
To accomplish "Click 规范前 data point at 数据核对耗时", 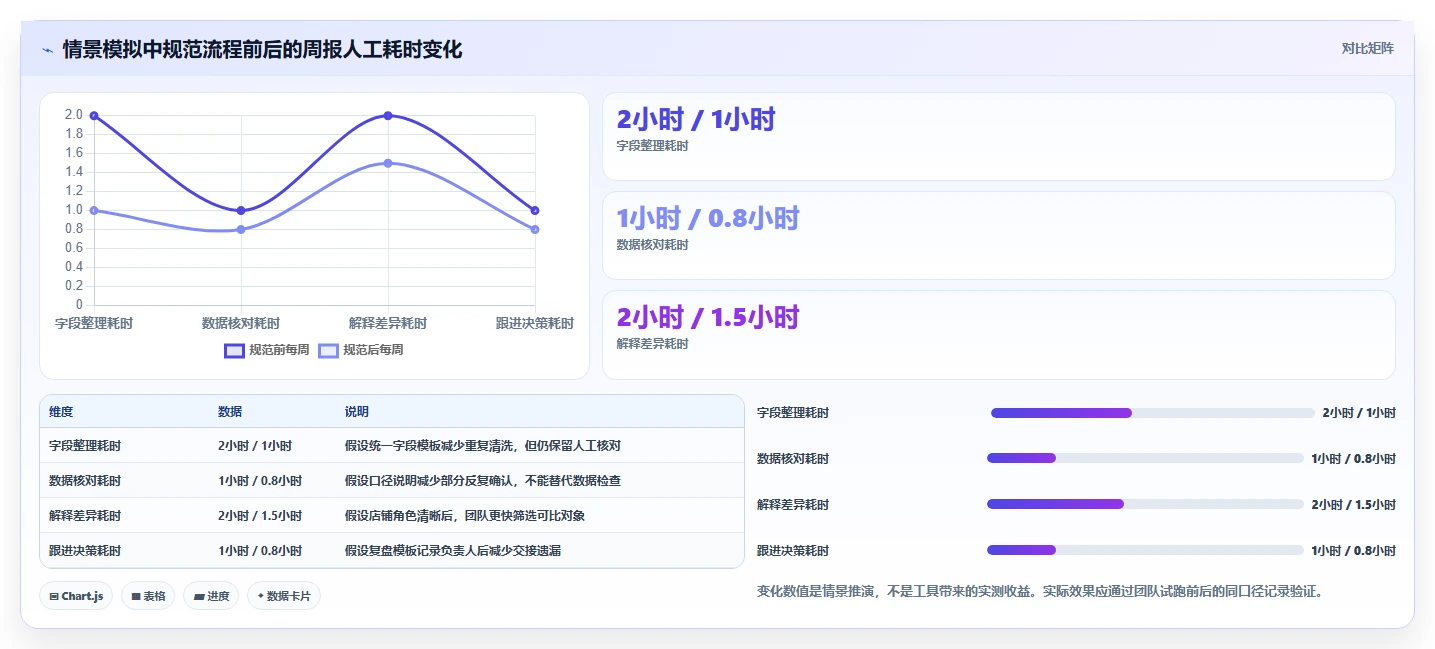I will coord(241,210).
